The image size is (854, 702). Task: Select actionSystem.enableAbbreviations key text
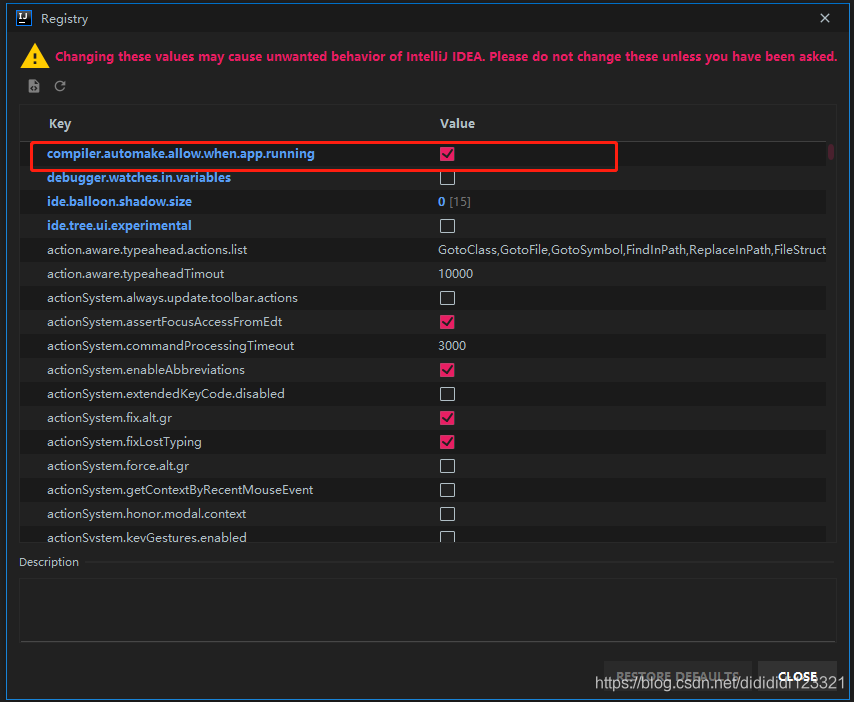(146, 370)
